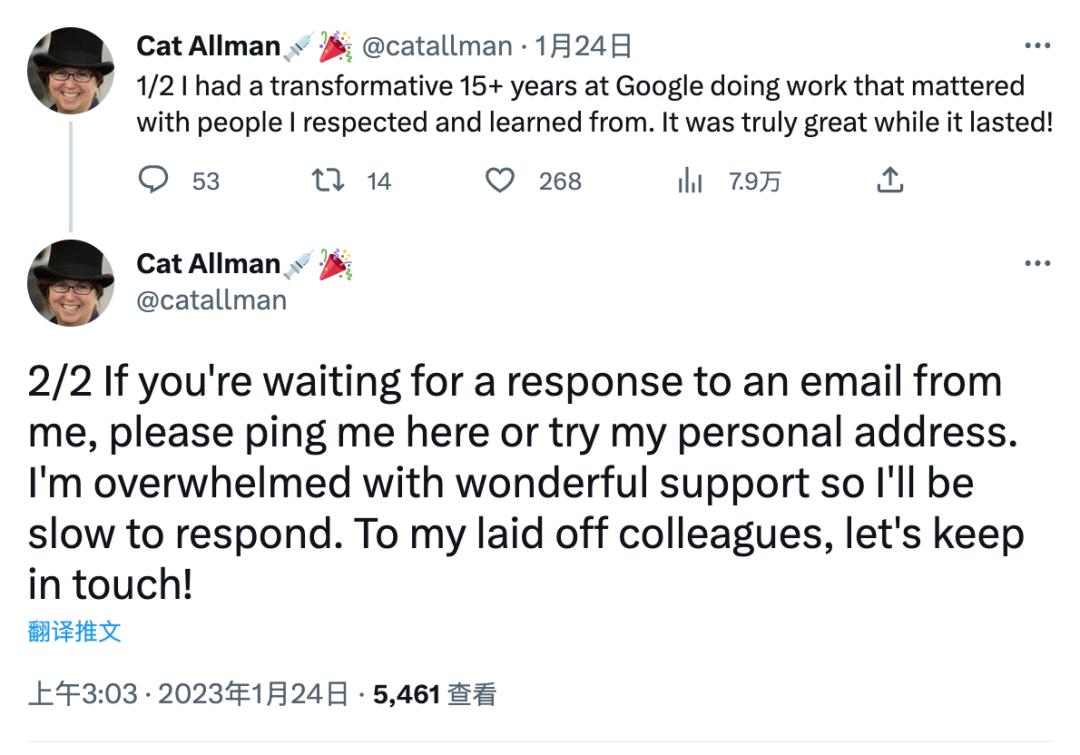Viewport: 1080px width, 755px height.
Task: Open more options for the 1/2 tweet
Action: tap(1037, 46)
